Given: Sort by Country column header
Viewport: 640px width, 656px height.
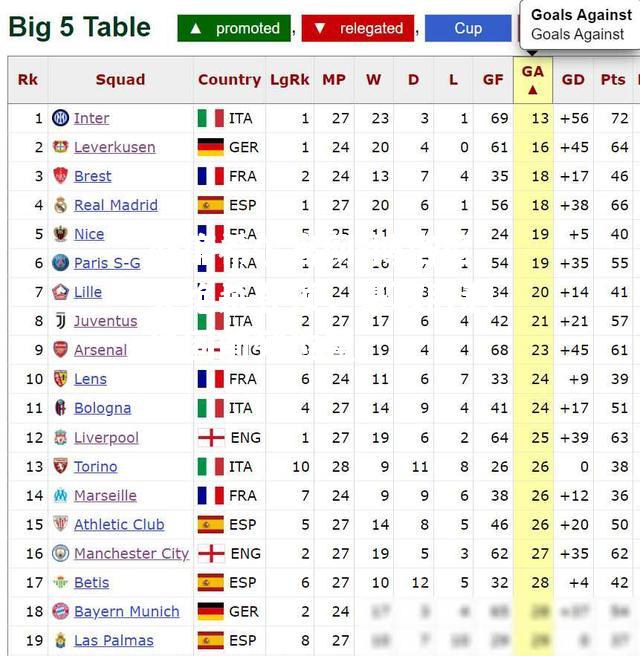Looking at the screenshot, I should pos(229,79).
